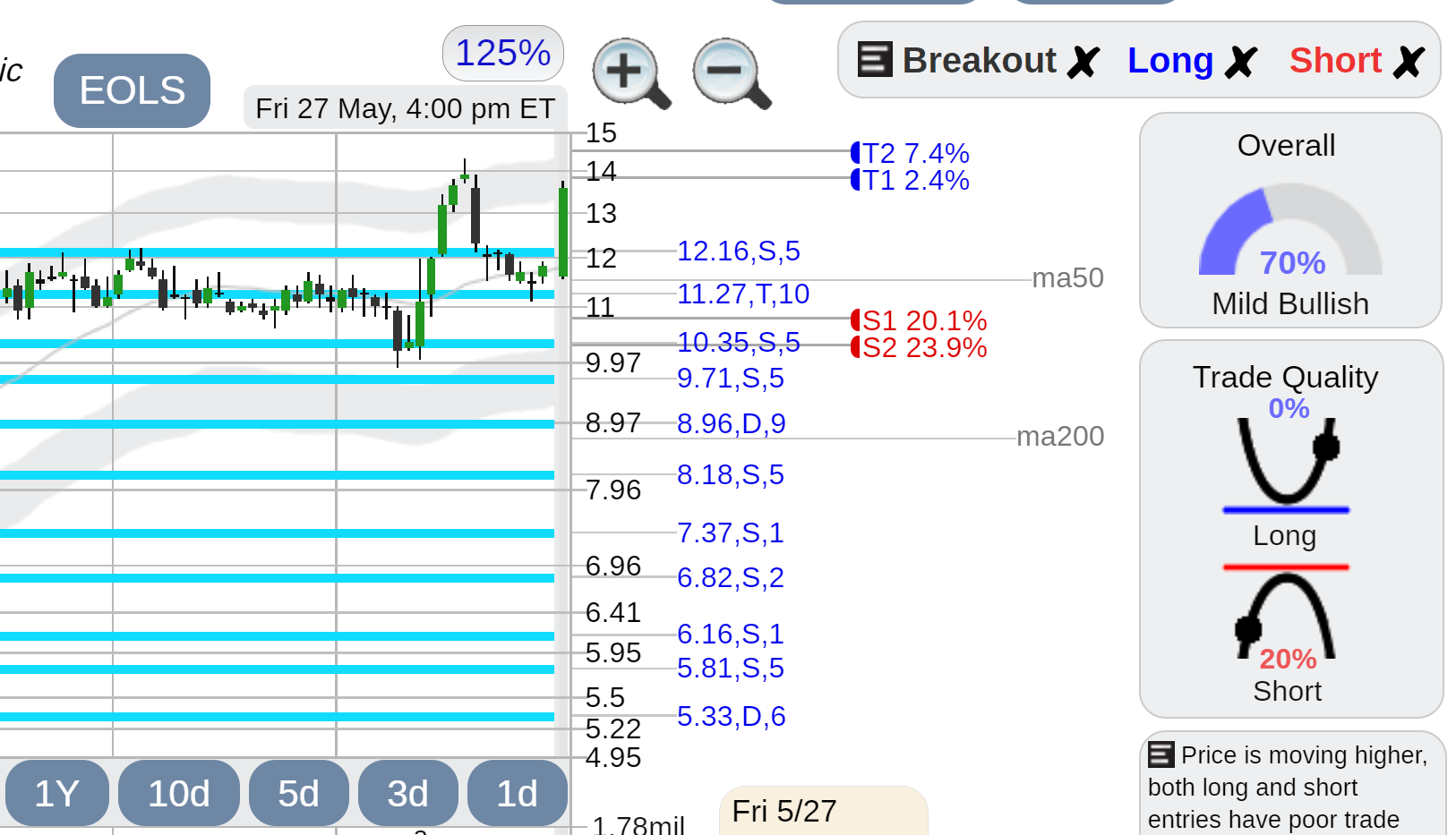The image size is (1456, 835).
Task: Toggle the Breakout filter label
Action: click(x=980, y=61)
